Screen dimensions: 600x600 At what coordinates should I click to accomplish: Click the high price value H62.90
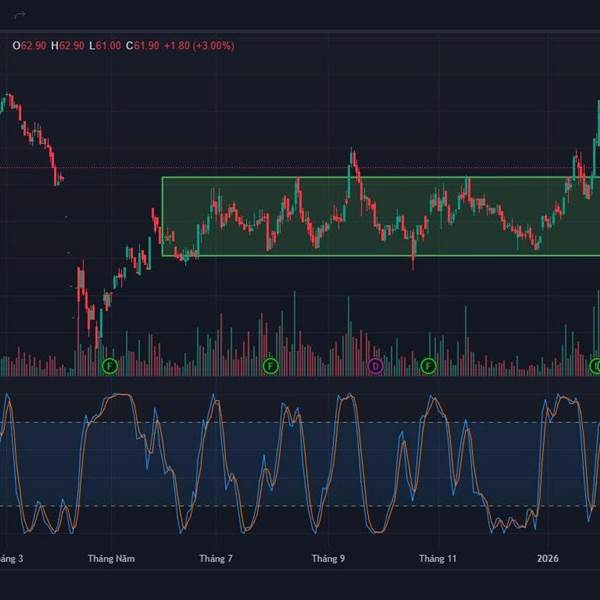click(71, 46)
